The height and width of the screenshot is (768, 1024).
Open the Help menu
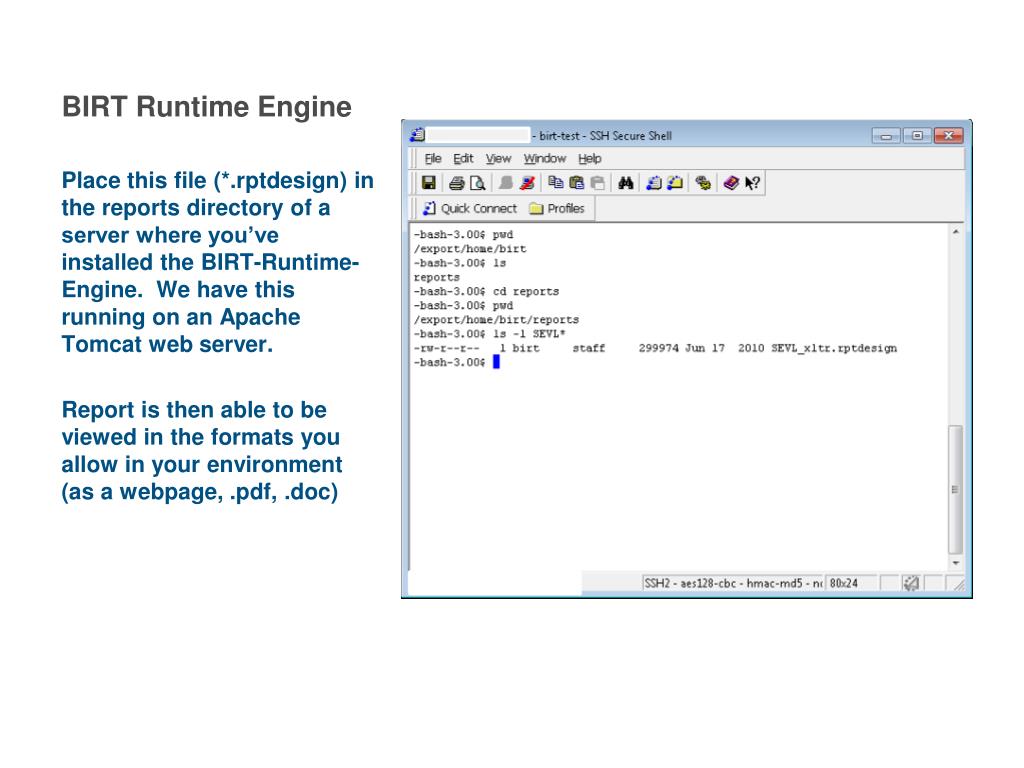click(x=590, y=159)
